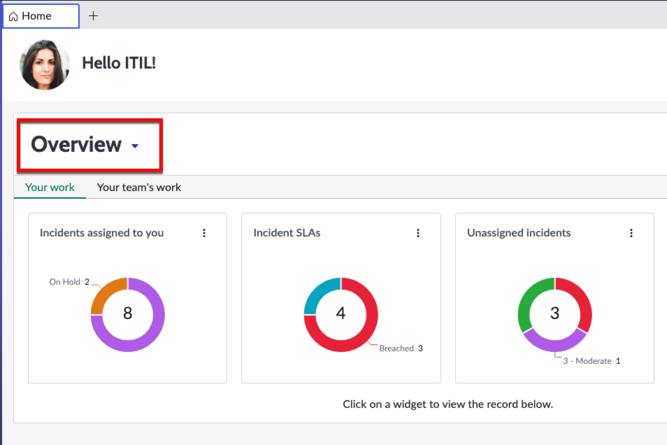Click the total 4 in SLAs donut

[x=341, y=313]
